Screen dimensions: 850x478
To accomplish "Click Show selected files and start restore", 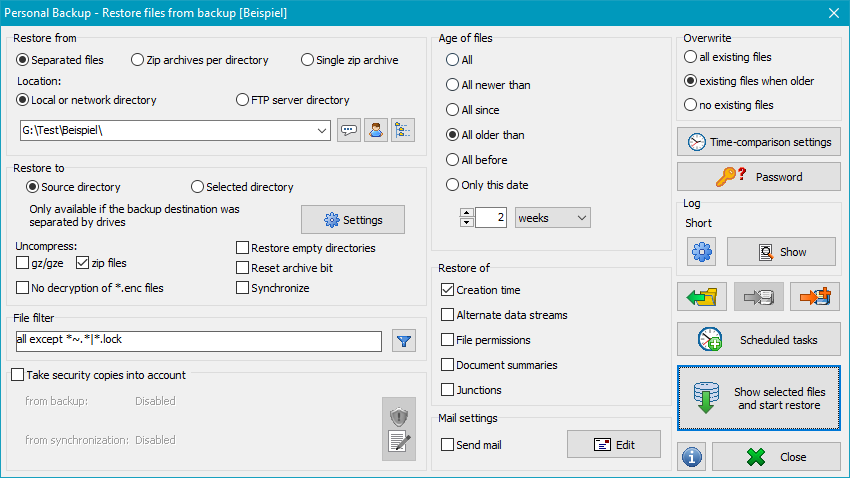I will (758, 398).
